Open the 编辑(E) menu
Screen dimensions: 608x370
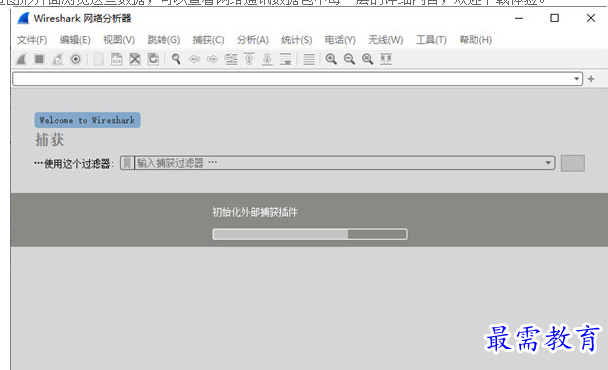click(x=75, y=40)
